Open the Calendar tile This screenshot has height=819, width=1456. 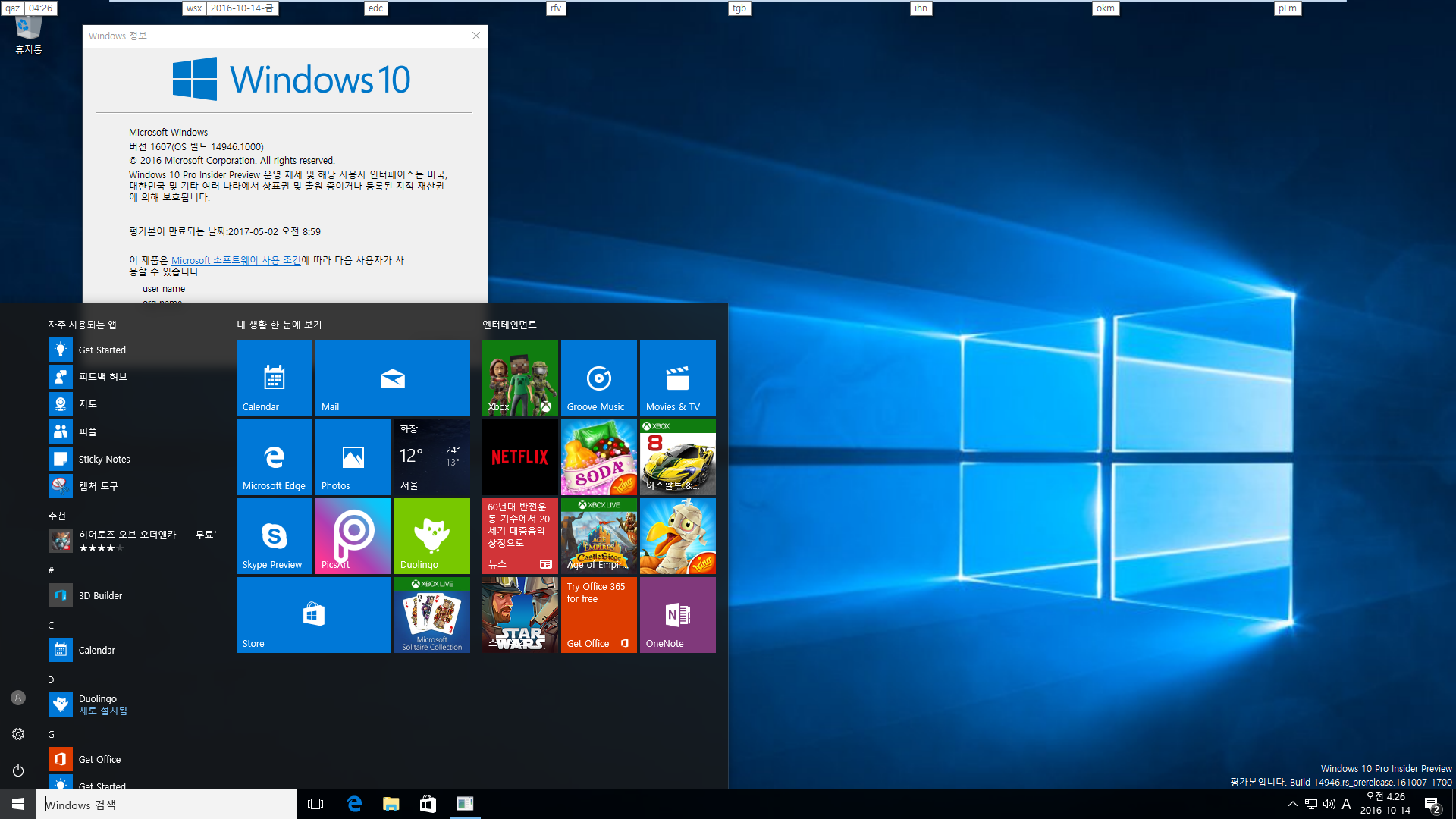(x=274, y=378)
